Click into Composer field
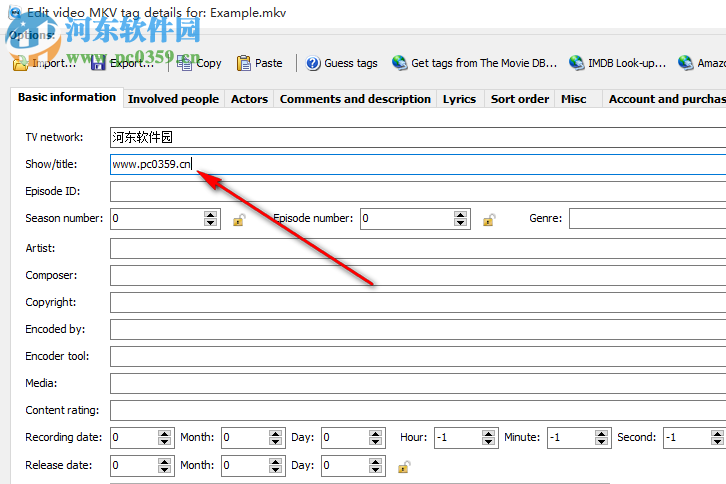 coord(418,275)
